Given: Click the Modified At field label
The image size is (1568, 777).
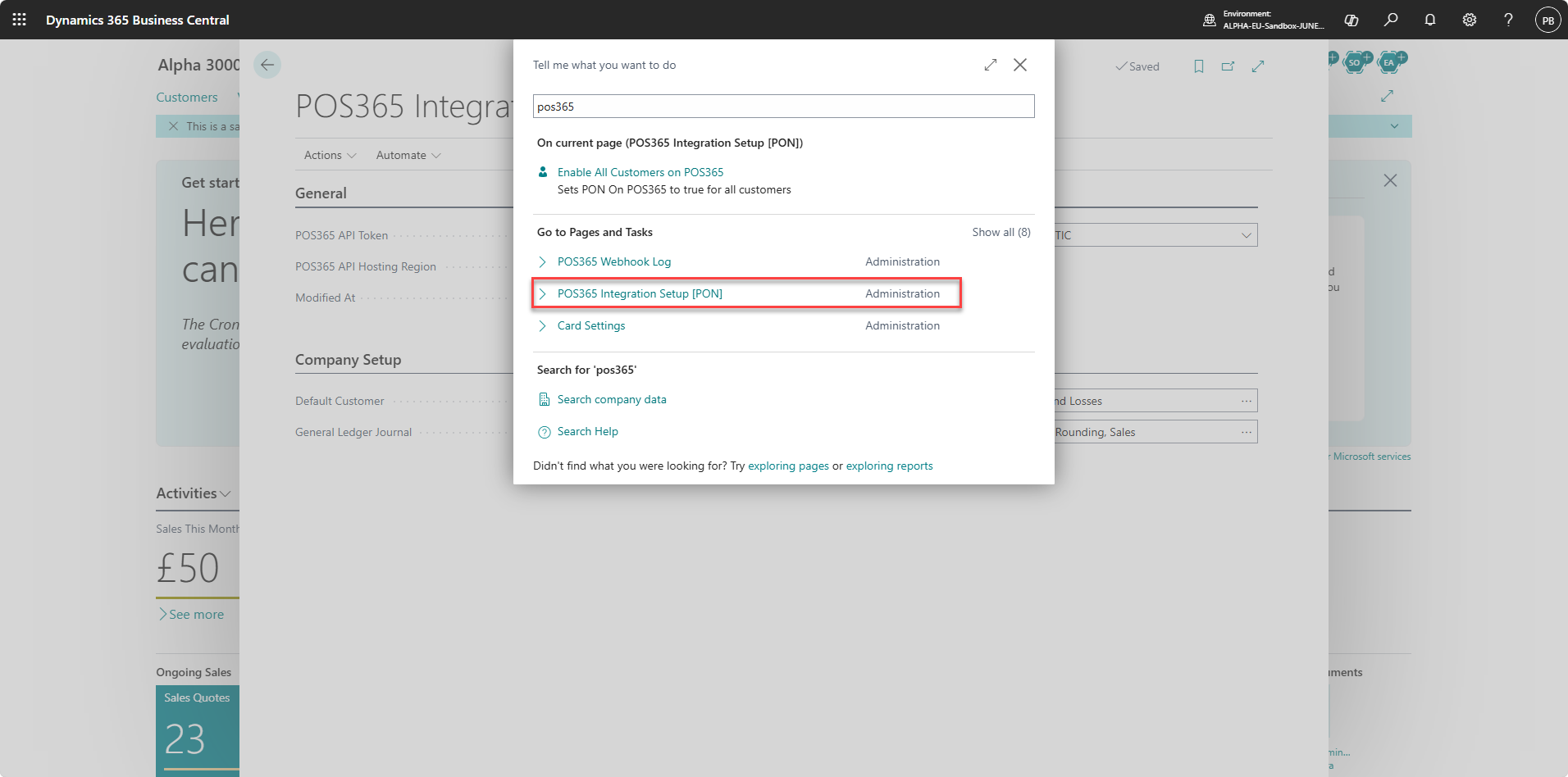Looking at the screenshot, I should (x=326, y=298).
